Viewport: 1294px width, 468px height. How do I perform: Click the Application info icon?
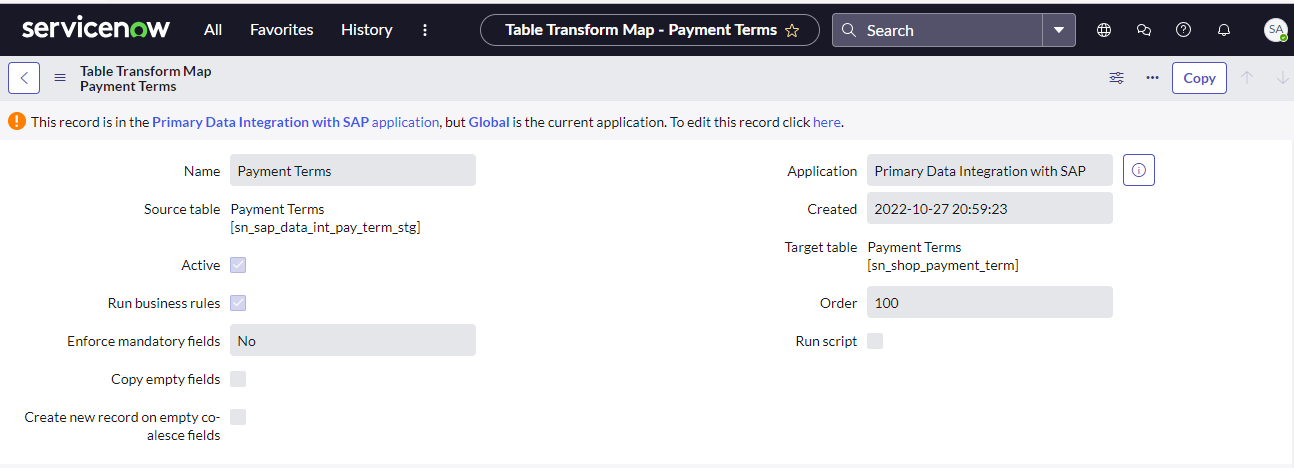click(x=1139, y=171)
